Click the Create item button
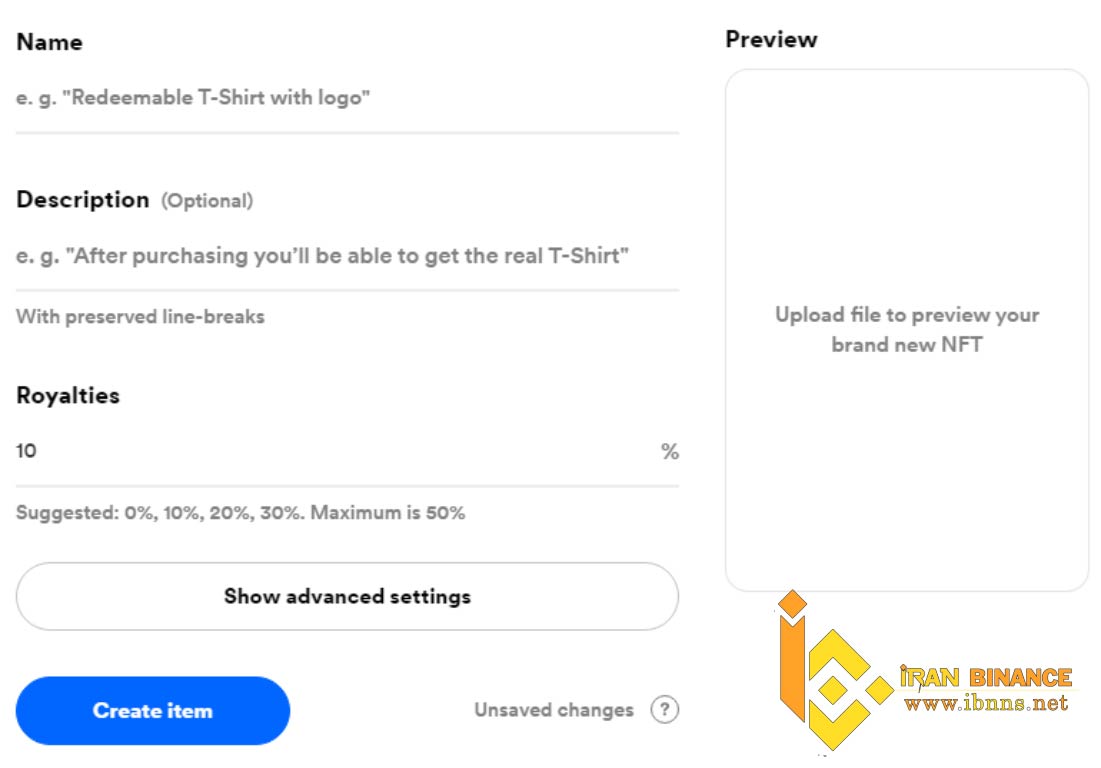 click(x=152, y=710)
